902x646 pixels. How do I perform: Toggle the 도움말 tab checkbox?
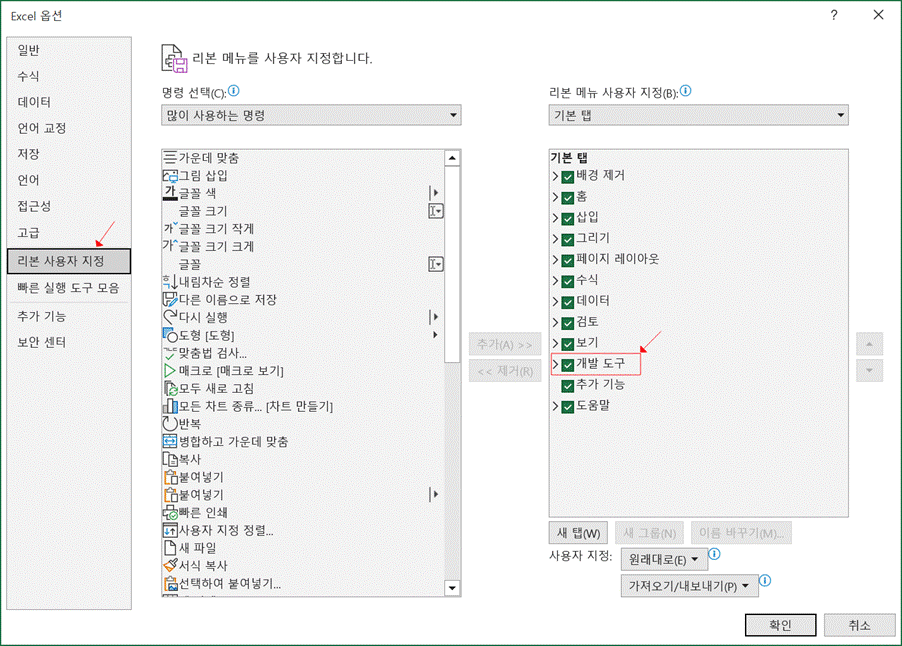[x=568, y=407]
